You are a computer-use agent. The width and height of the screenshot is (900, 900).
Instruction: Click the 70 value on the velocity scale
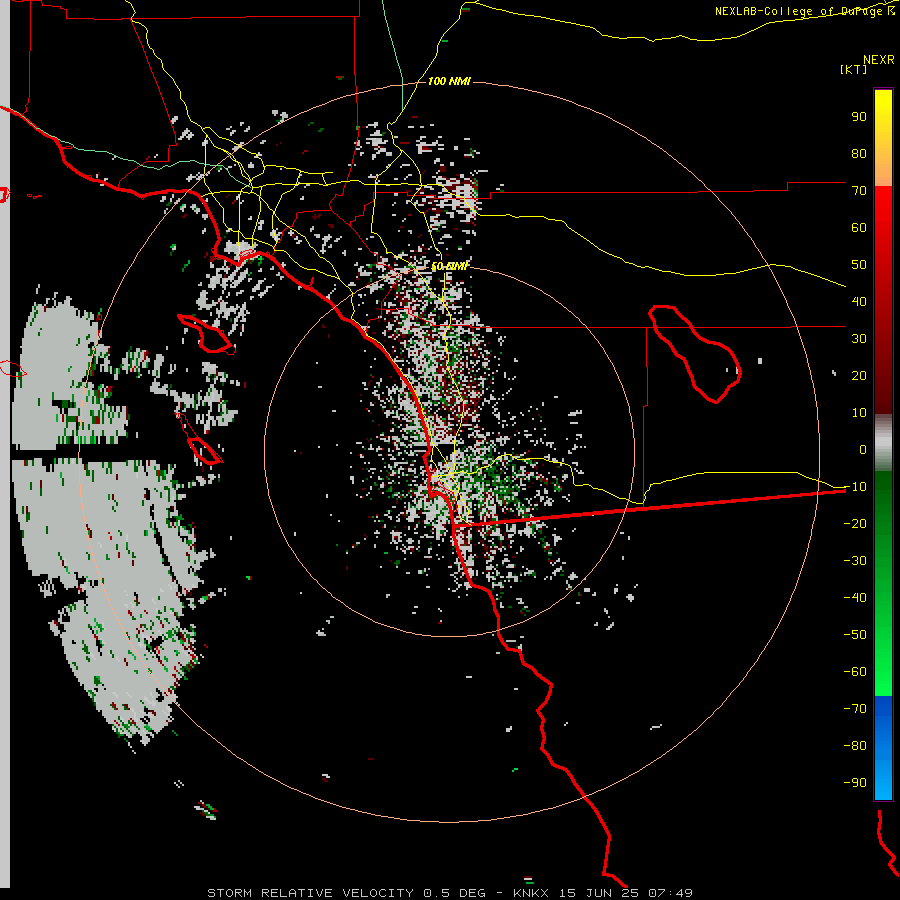point(859,191)
